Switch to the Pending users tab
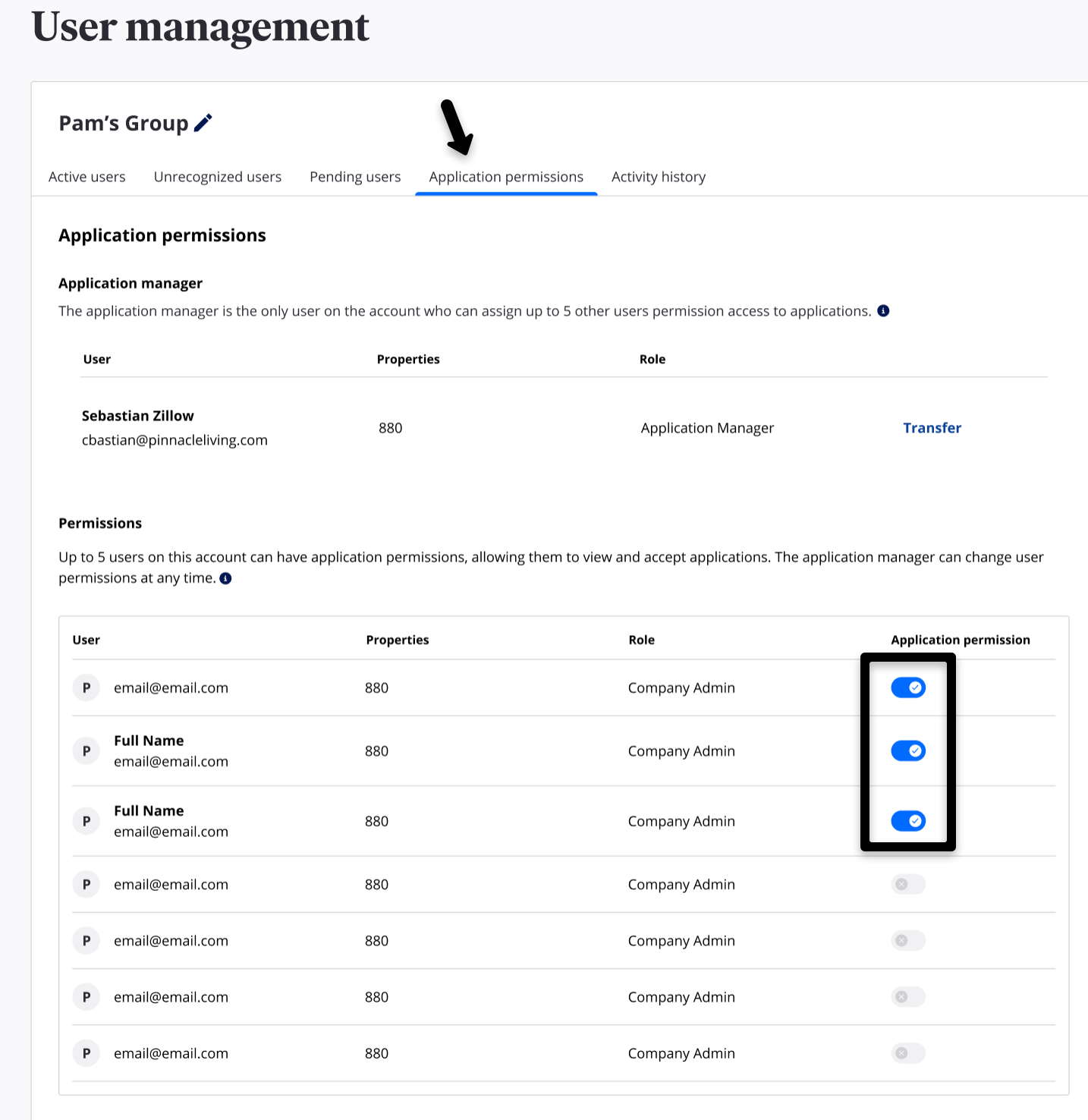This screenshot has width=1088, height=1120. (x=354, y=176)
